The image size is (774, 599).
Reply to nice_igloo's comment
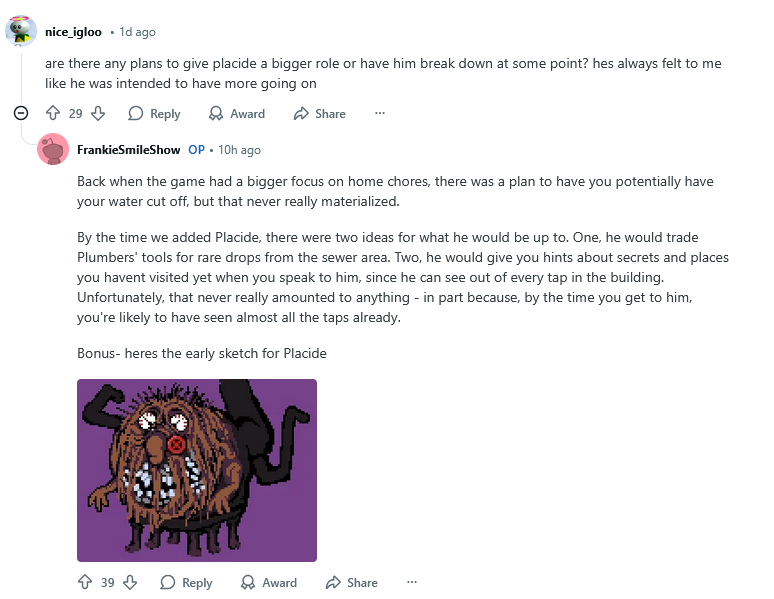[x=154, y=113]
